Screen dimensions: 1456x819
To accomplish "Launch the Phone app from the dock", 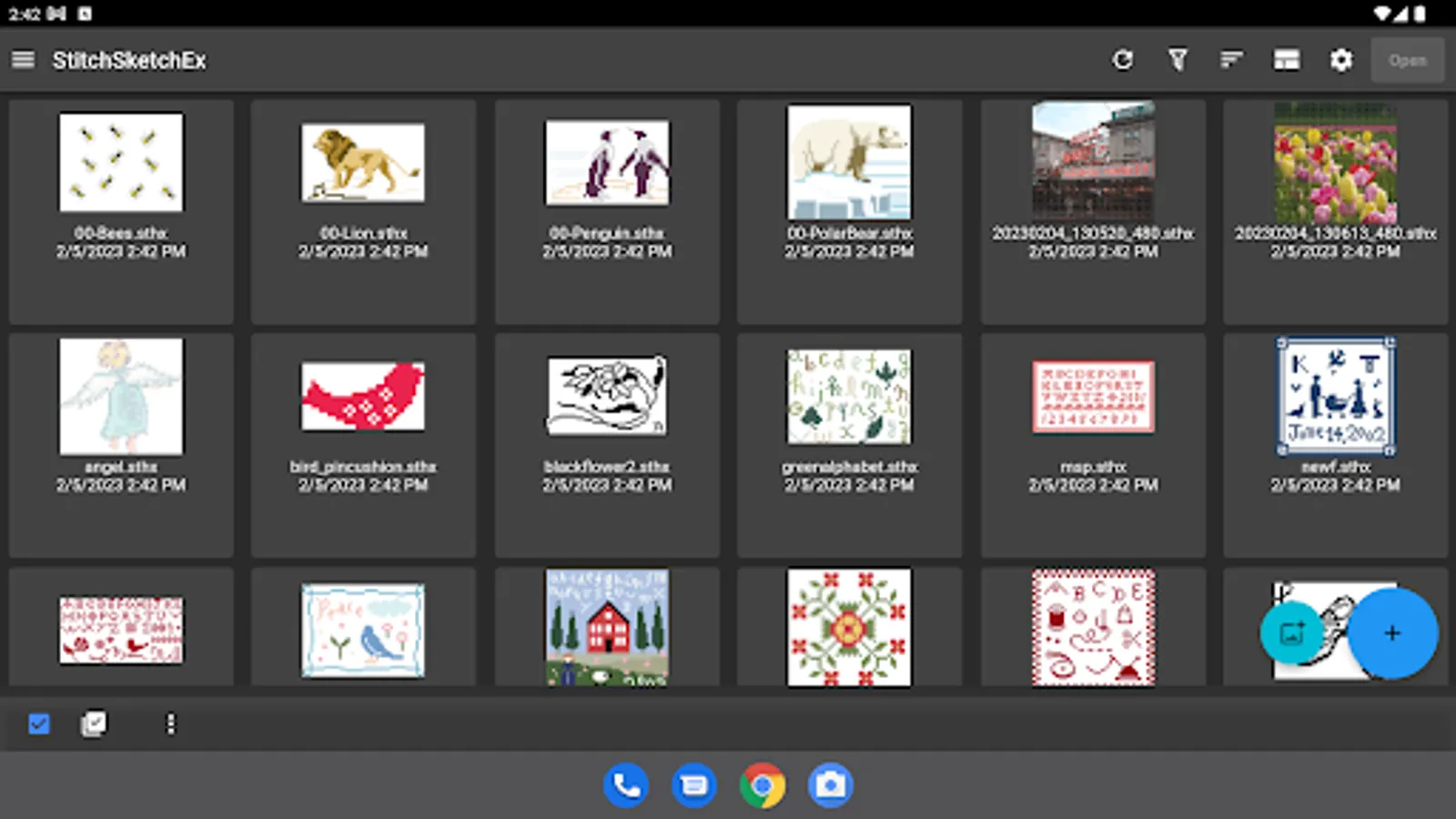I will pos(626,784).
